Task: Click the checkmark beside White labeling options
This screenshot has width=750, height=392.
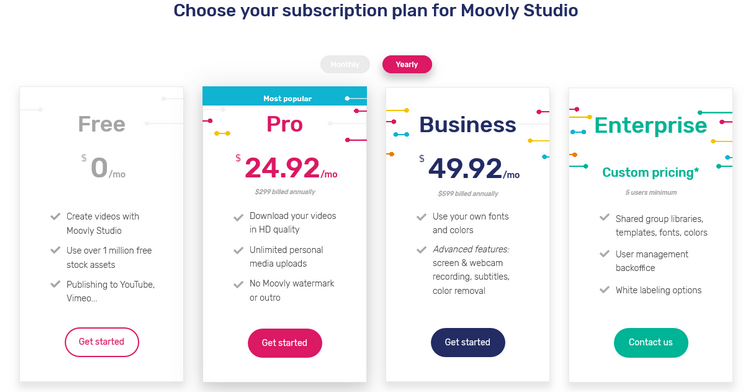Action: tap(605, 290)
